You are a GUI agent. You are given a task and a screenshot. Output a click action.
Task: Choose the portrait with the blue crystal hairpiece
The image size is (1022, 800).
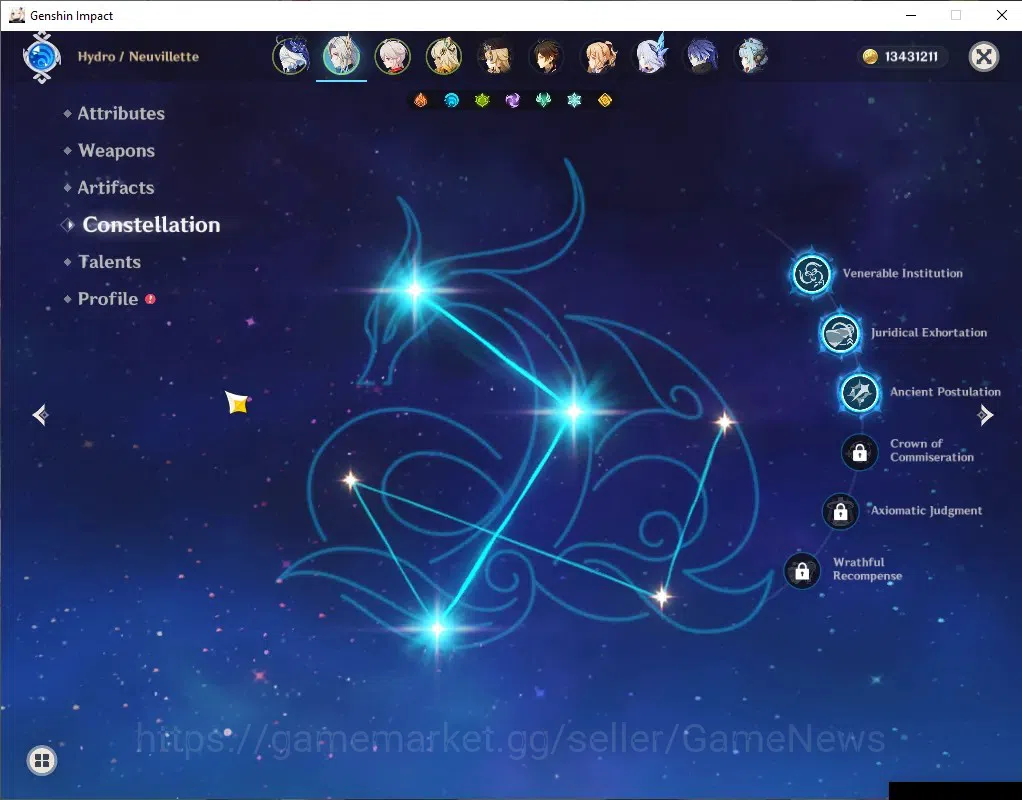coord(649,56)
